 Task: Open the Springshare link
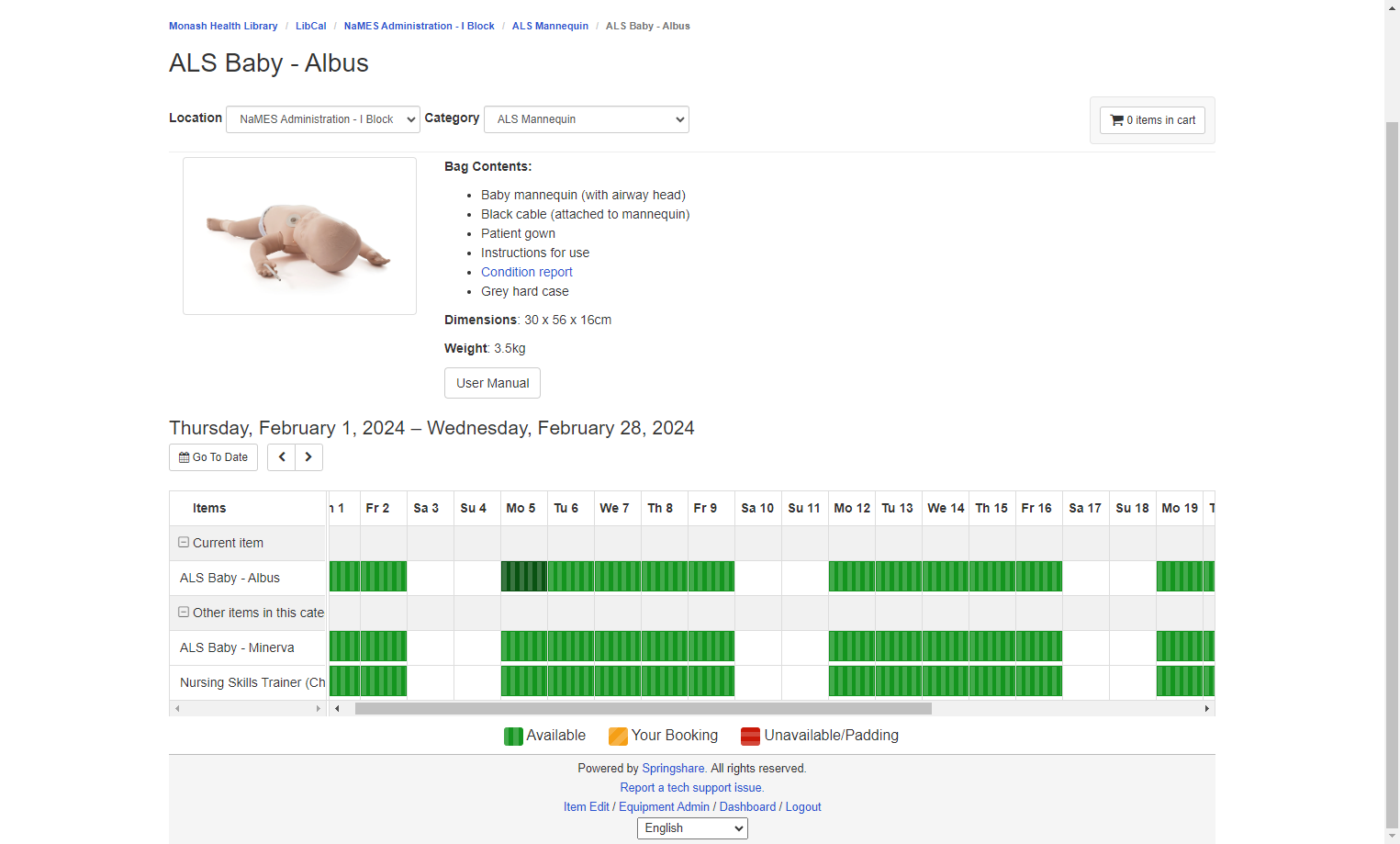pos(673,769)
